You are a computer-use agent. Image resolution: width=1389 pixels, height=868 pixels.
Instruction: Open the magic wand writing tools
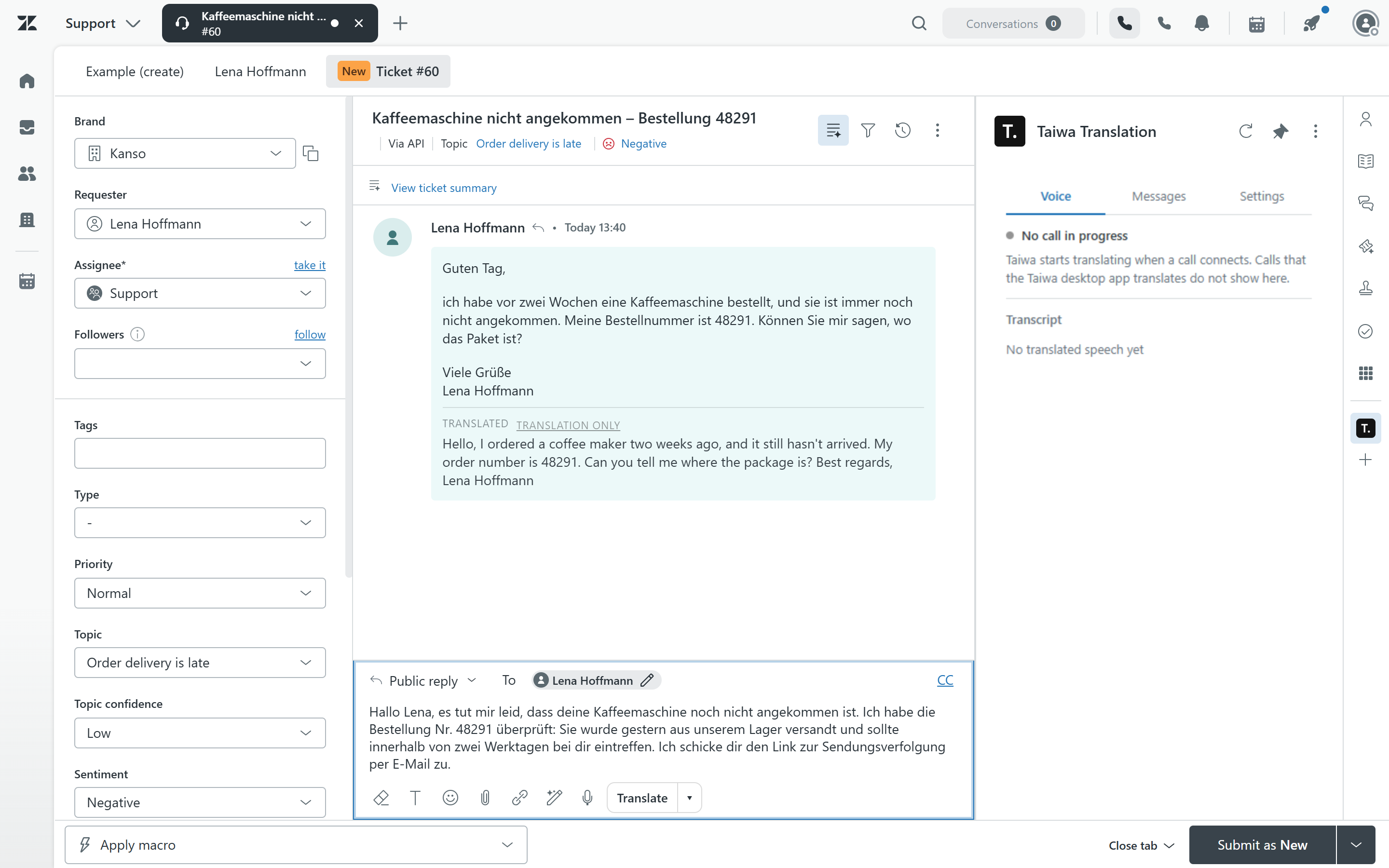point(555,798)
